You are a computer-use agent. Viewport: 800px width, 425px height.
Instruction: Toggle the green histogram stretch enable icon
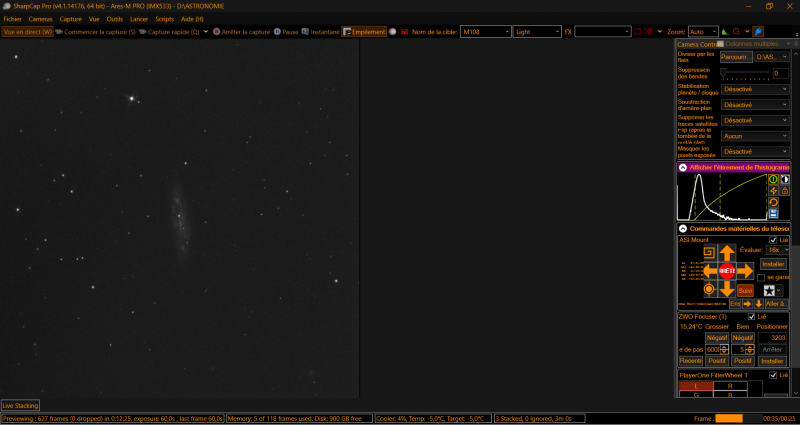(x=773, y=179)
